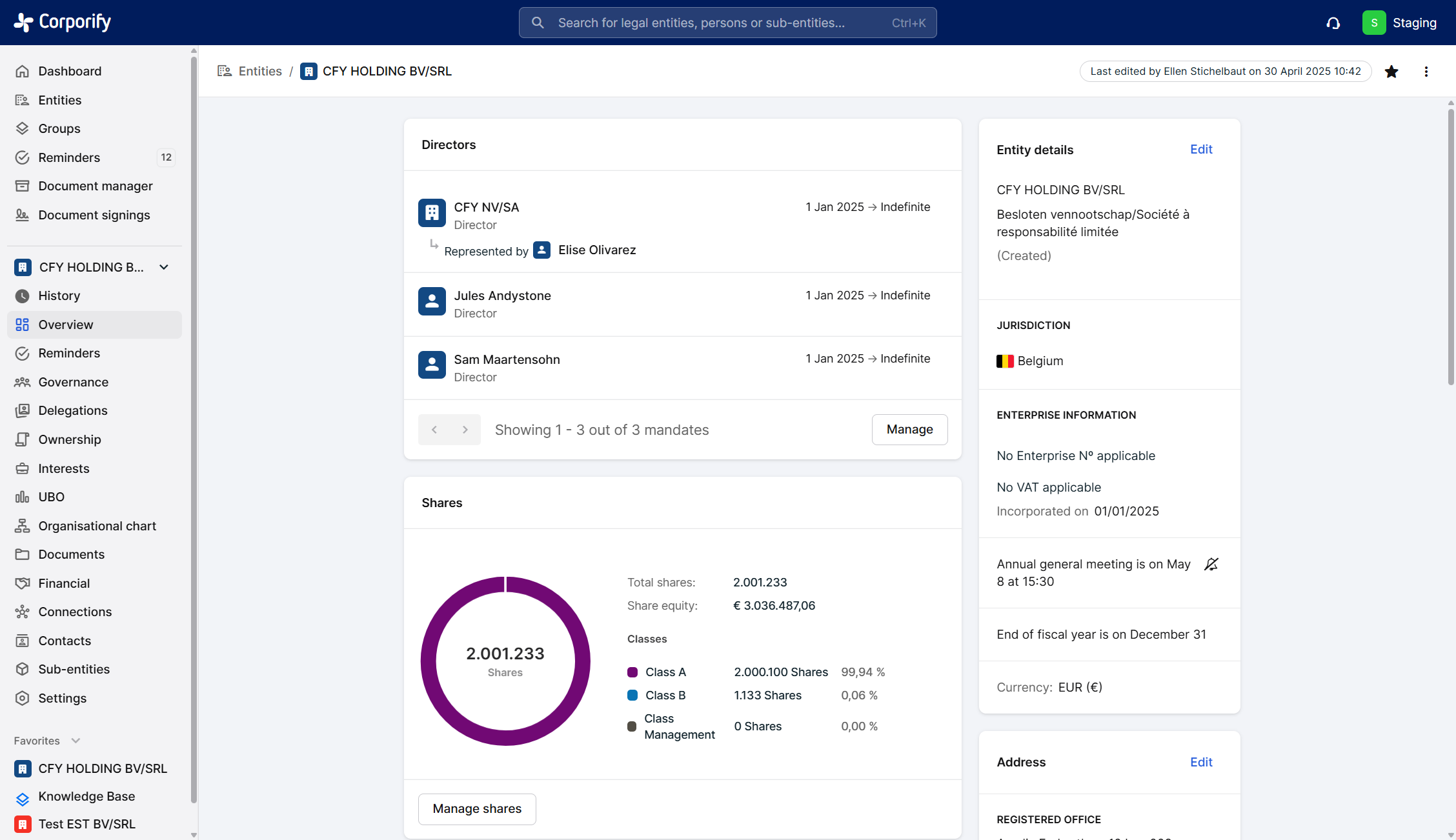This screenshot has width=1456, height=840.
Task: Click the Class A purple color swatch
Action: click(x=632, y=672)
